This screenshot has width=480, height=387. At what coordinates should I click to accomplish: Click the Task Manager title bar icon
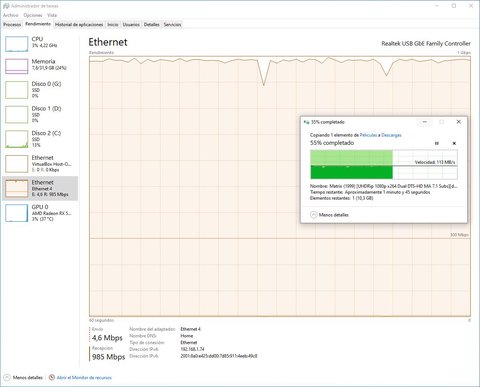(x=6, y=6)
